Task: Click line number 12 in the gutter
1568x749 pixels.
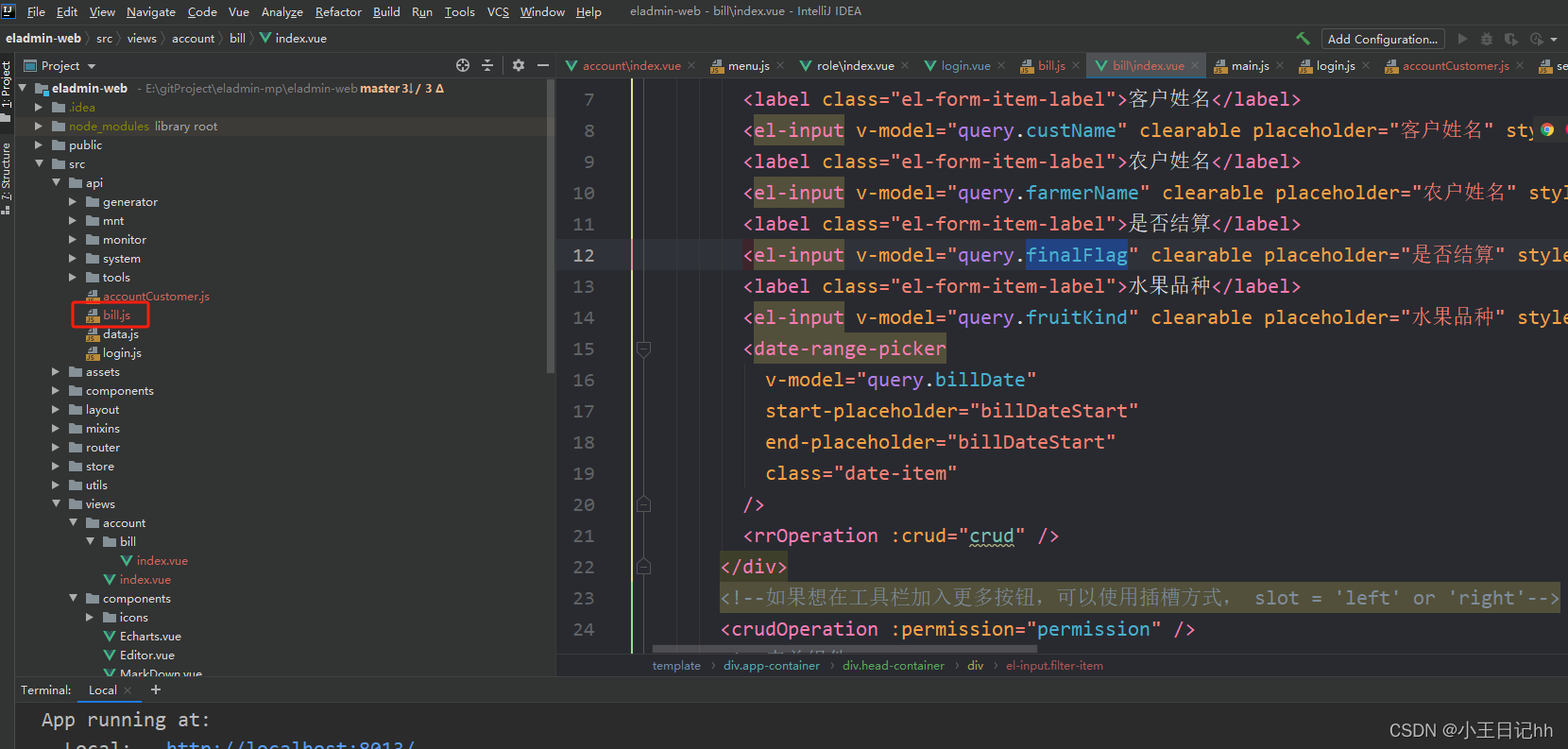Action: coord(583,255)
